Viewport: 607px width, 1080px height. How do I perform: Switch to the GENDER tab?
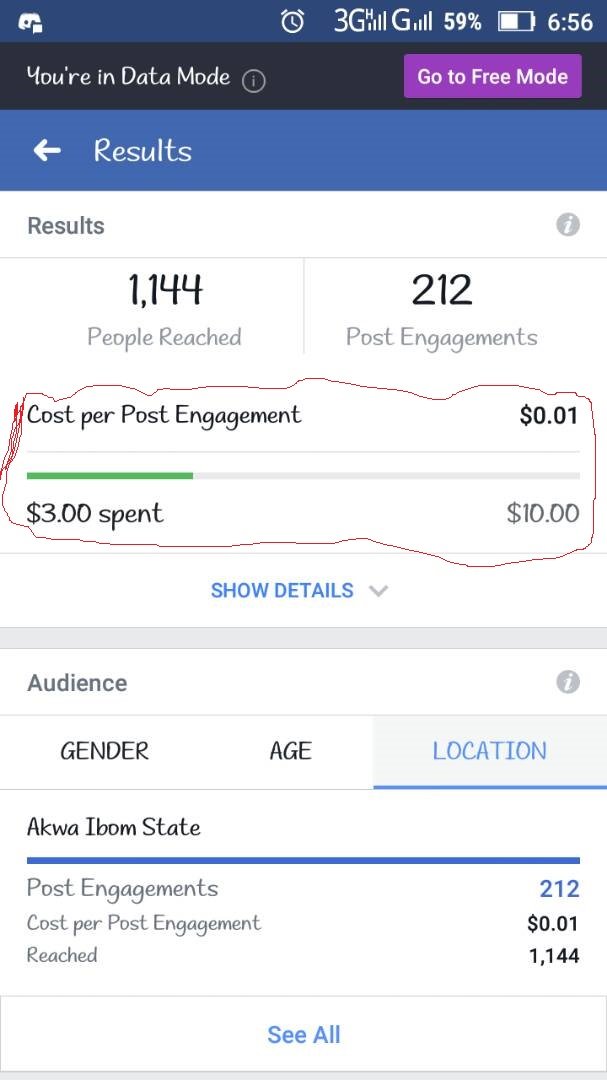(x=104, y=751)
